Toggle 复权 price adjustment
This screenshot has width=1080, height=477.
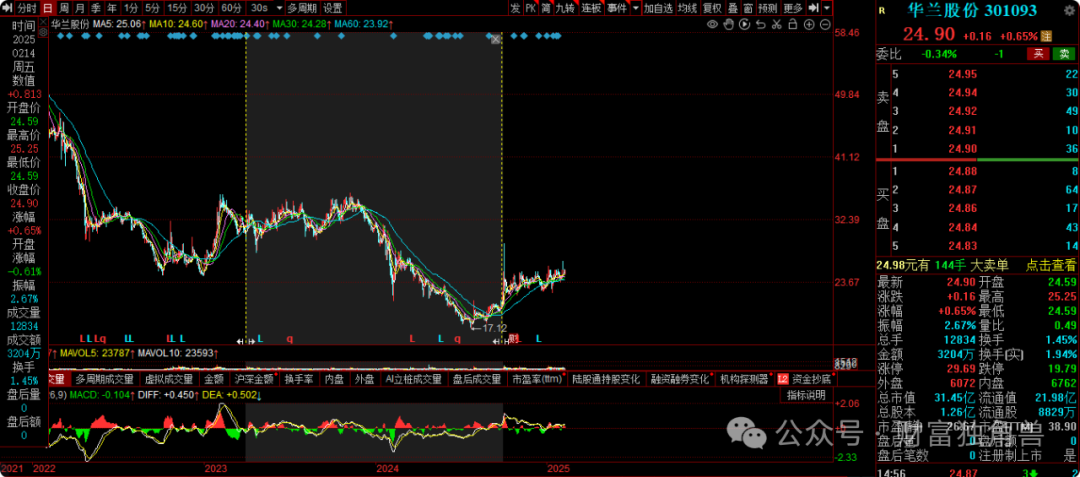point(712,8)
